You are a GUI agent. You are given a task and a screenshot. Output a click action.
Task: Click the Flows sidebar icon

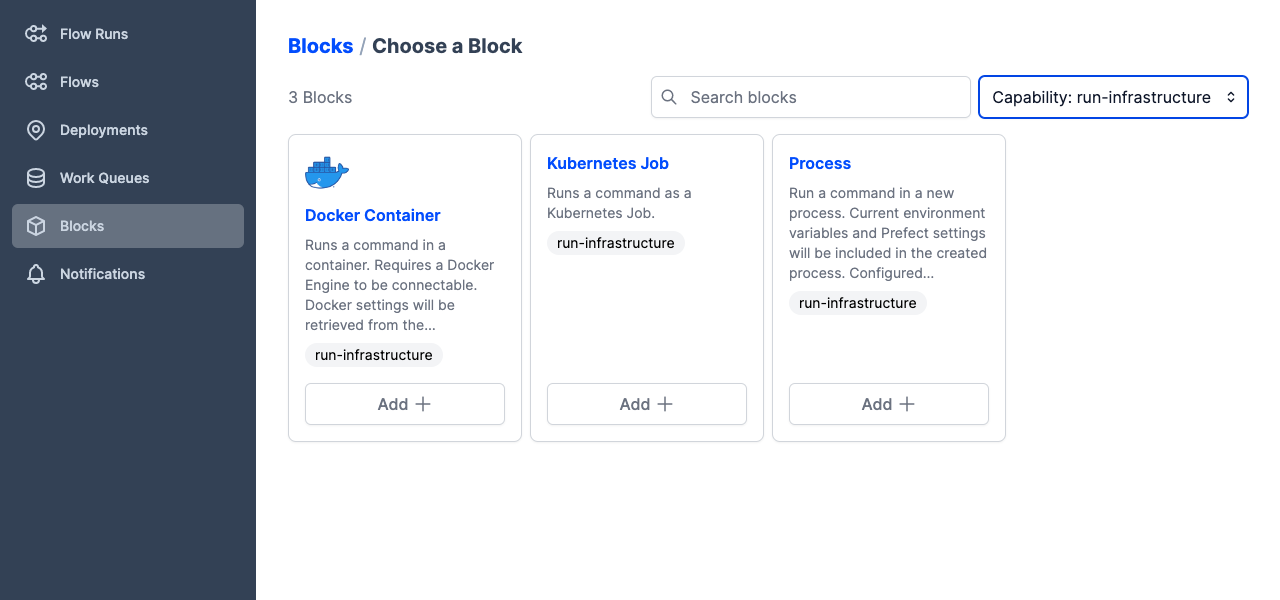pos(36,82)
